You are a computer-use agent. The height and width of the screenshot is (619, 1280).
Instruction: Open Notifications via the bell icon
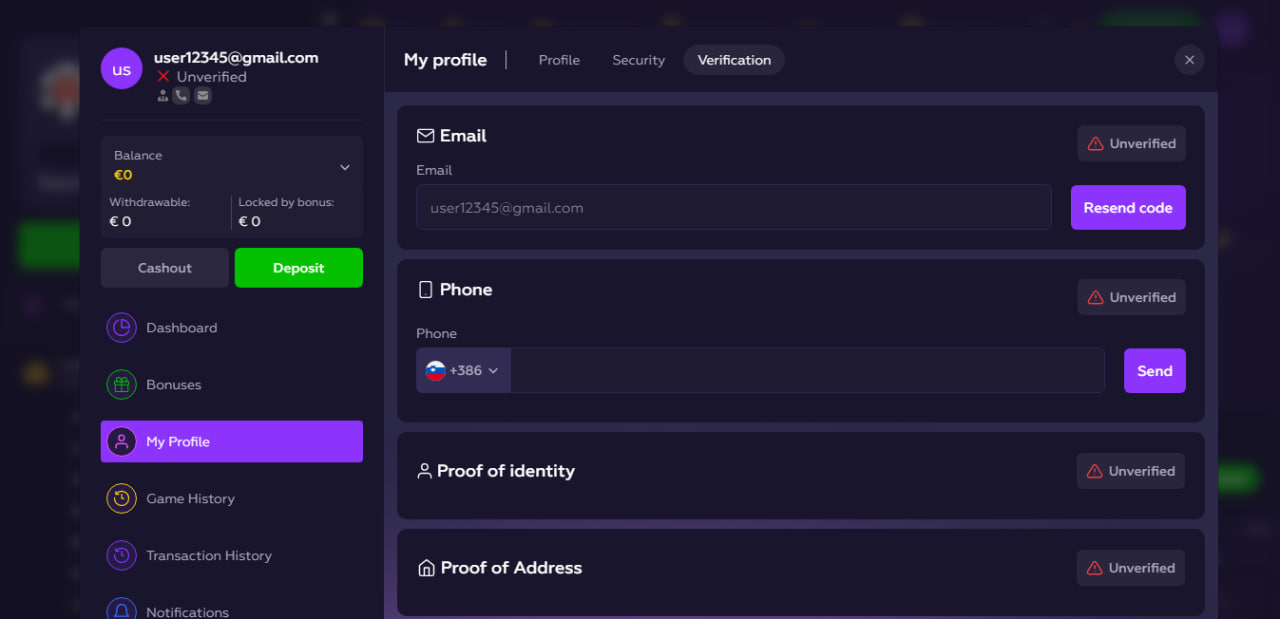[x=121, y=610]
